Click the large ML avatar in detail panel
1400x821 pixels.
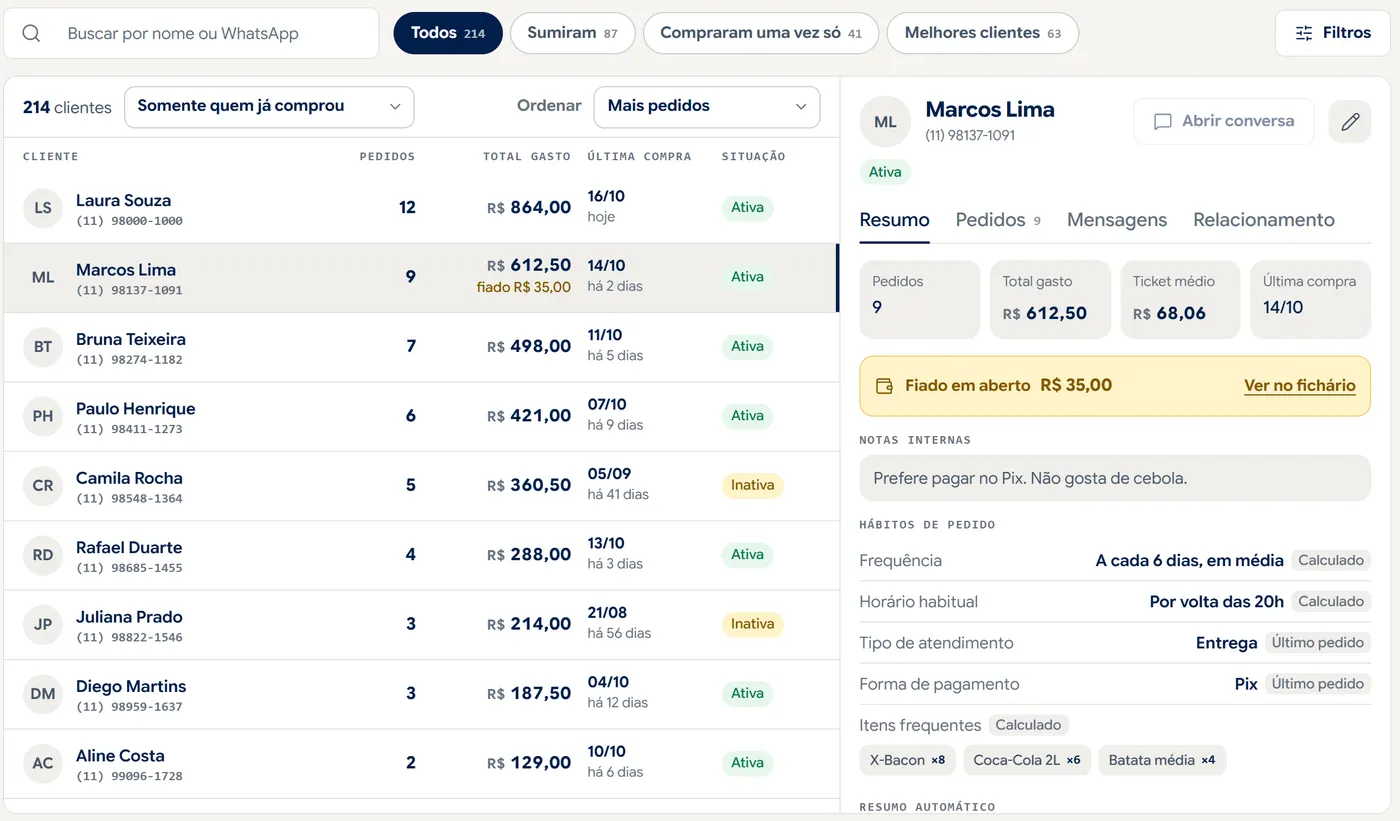[x=885, y=122]
